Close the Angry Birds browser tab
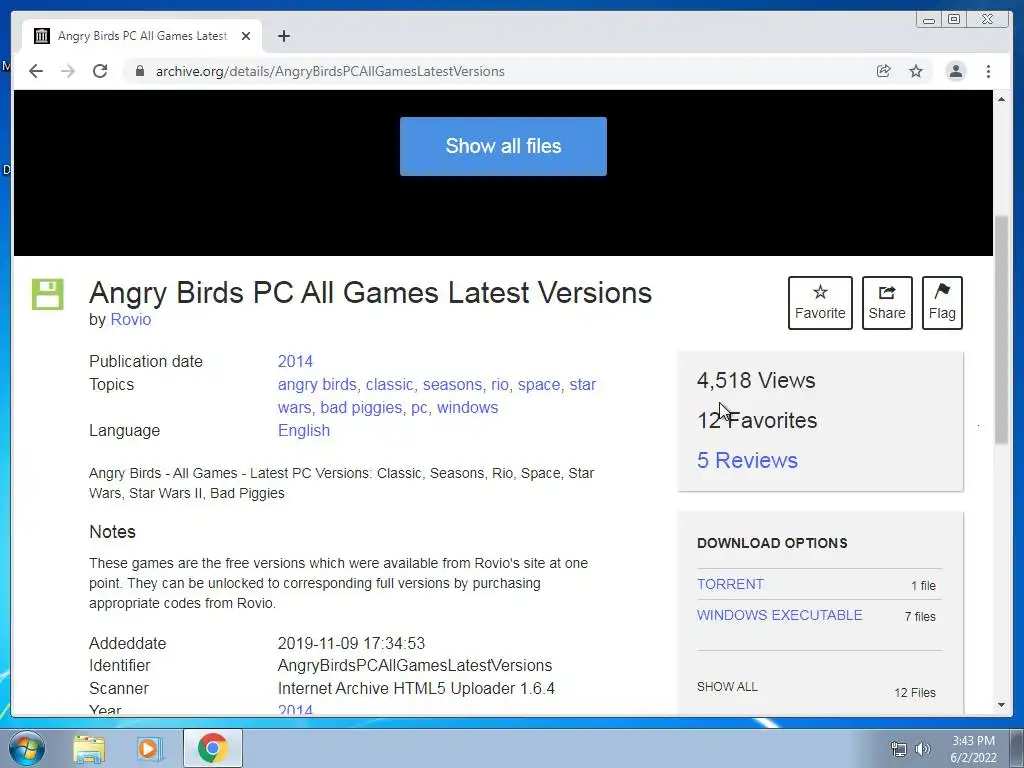Screen dimensions: 1024x768 tap(246, 36)
